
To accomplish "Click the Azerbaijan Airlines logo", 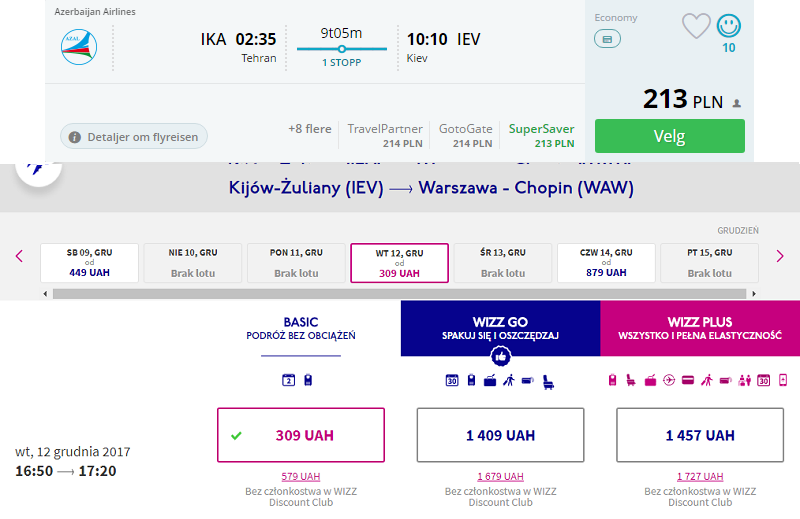I will point(79,47).
